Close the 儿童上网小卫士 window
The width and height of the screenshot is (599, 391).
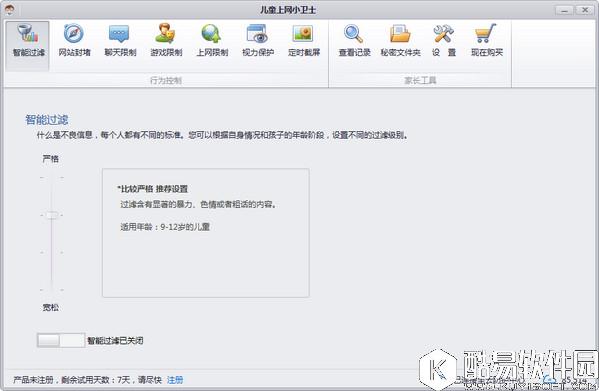[x=584, y=10]
